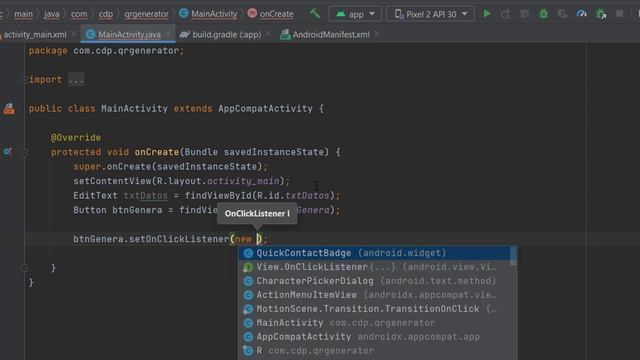Pick ActionMenuItemView completion entry

click(374, 295)
